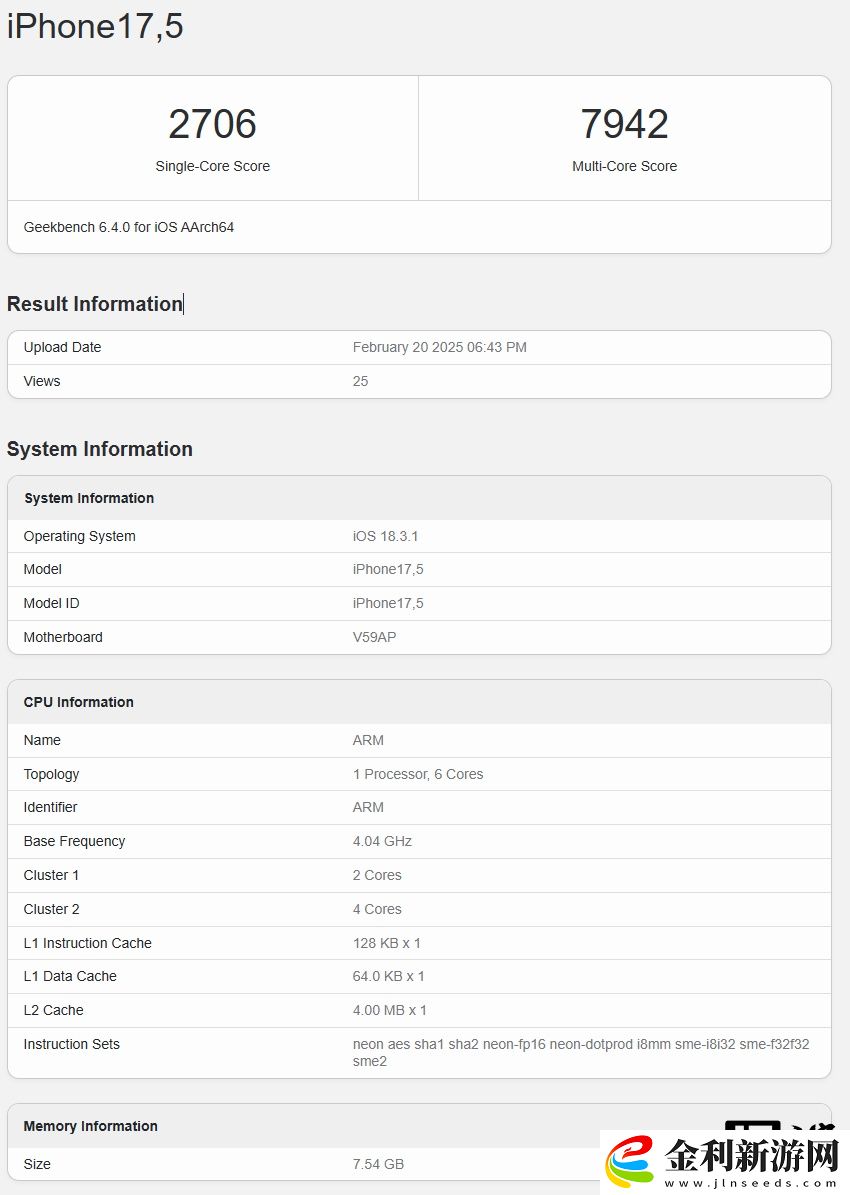The height and width of the screenshot is (1195, 850).
Task: Select the Base Frequency label
Action: coord(74,841)
